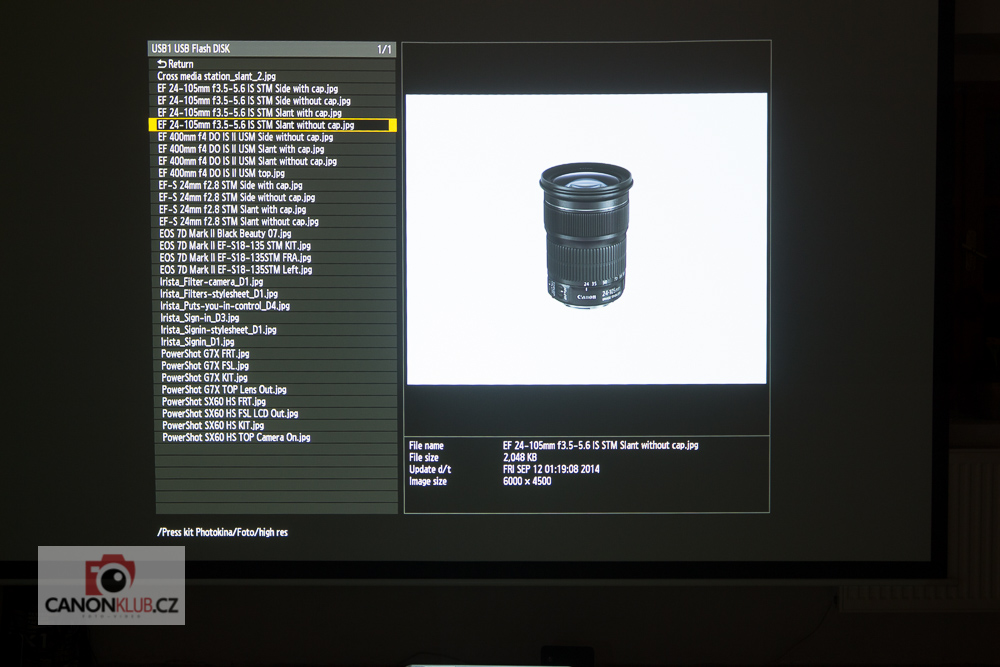
Task: Select PowerShot G7X FRT.jpg
Action: pos(205,354)
